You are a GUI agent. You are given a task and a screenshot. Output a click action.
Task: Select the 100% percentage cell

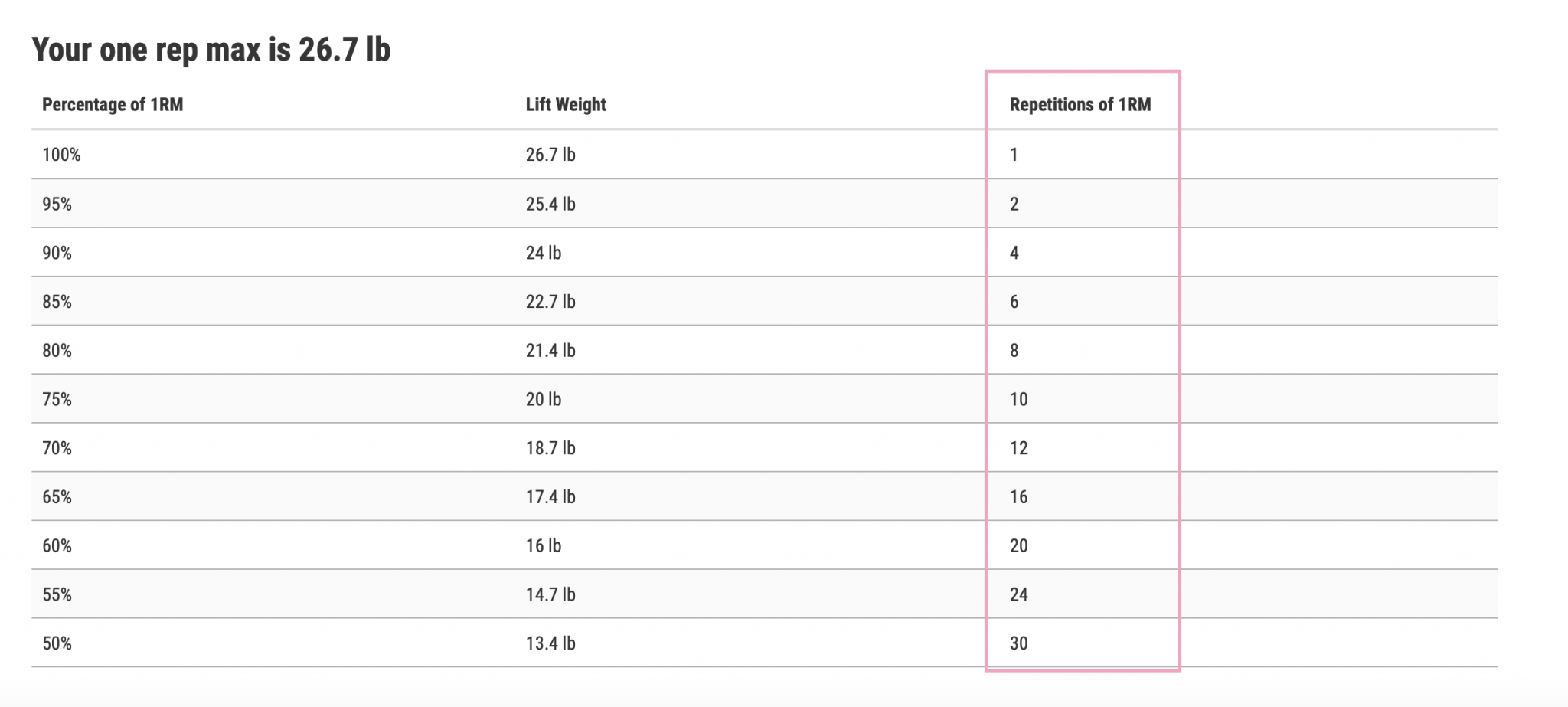pos(61,155)
